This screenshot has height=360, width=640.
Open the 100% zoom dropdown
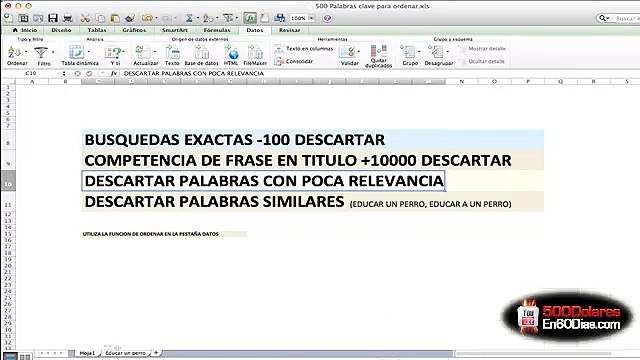point(311,18)
